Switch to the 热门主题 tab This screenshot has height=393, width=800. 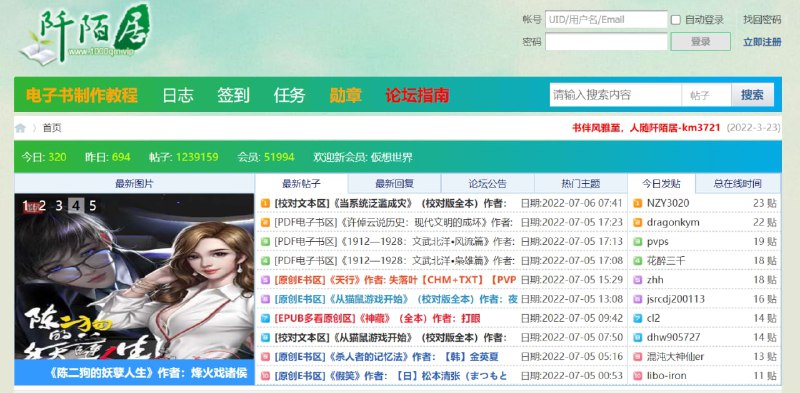pos(581,184)
